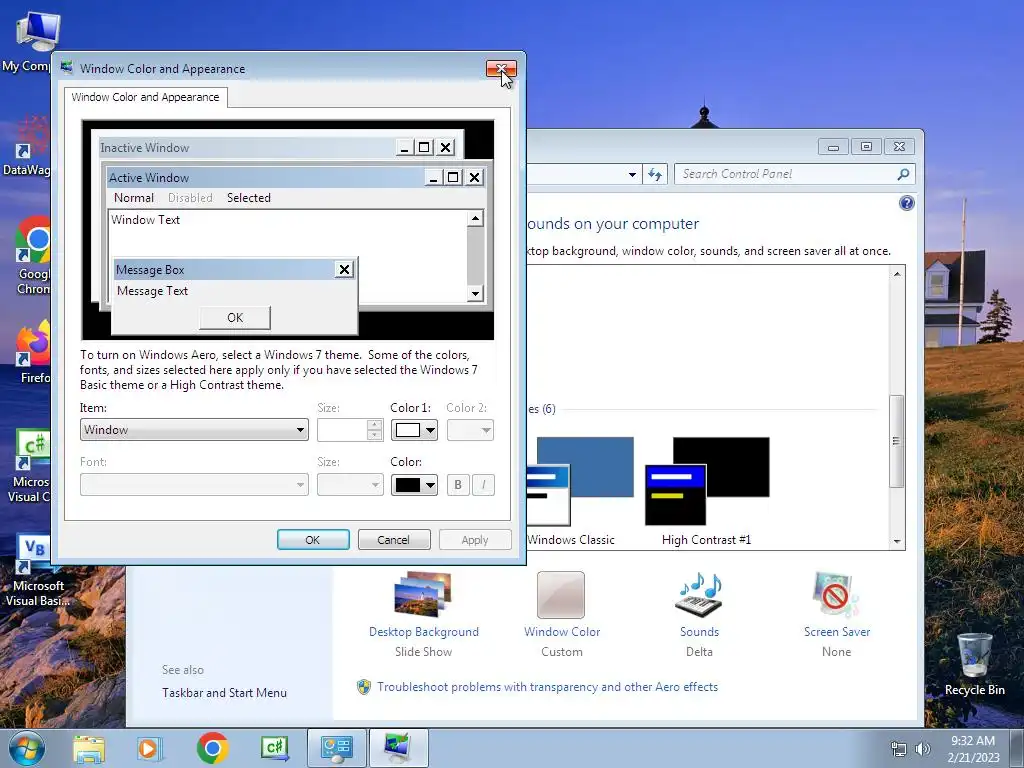1024x768 pixels.
Task: Open the address bar history dropdown arrow
Action: tap(632, 174)
